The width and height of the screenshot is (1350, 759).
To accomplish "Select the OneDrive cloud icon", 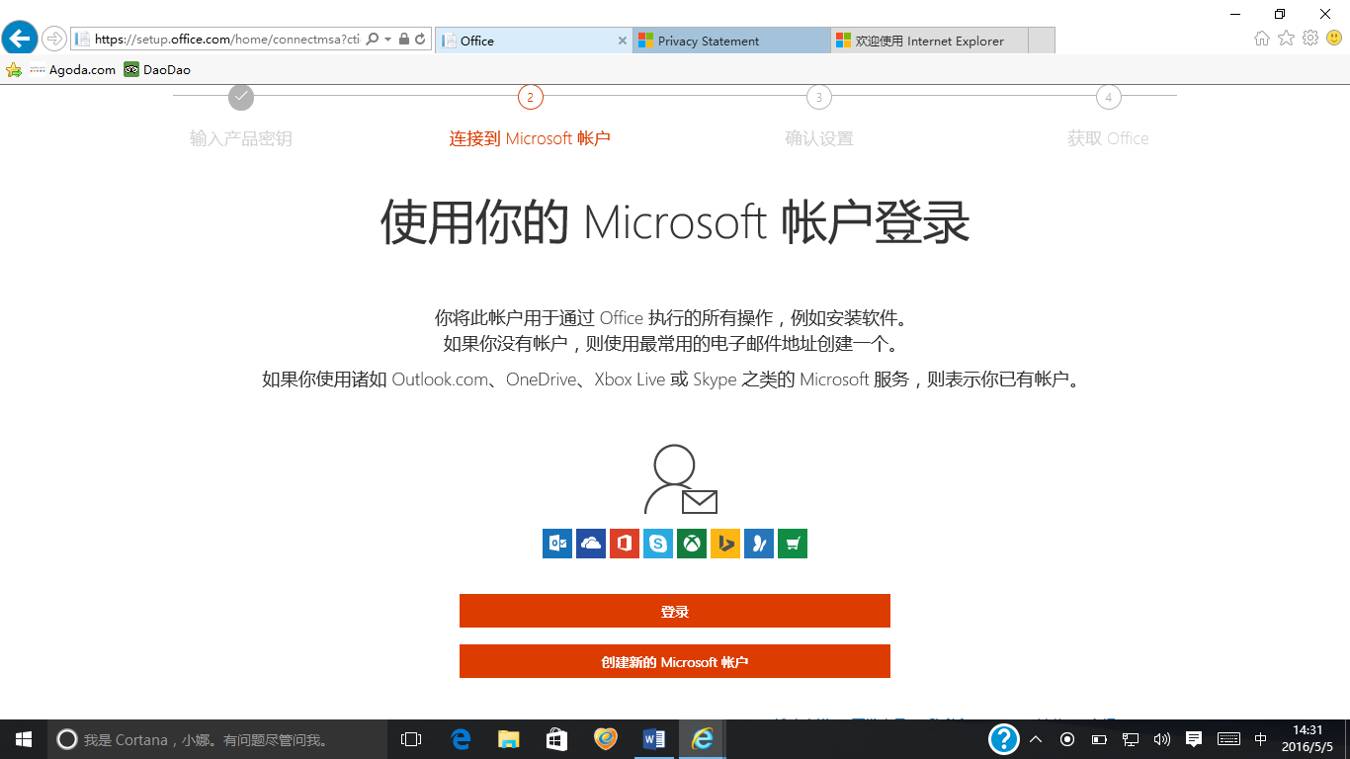I will pos(591,543).
